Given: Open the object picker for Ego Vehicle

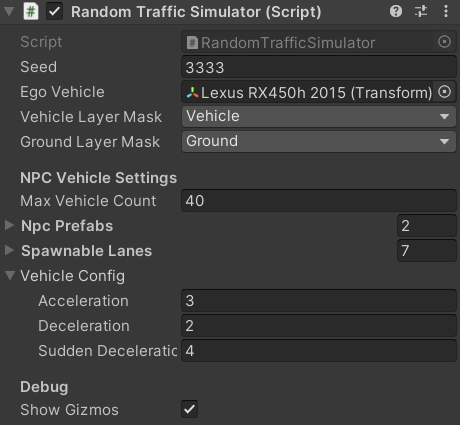Looking at the screenshot, I should pos(444,92).
